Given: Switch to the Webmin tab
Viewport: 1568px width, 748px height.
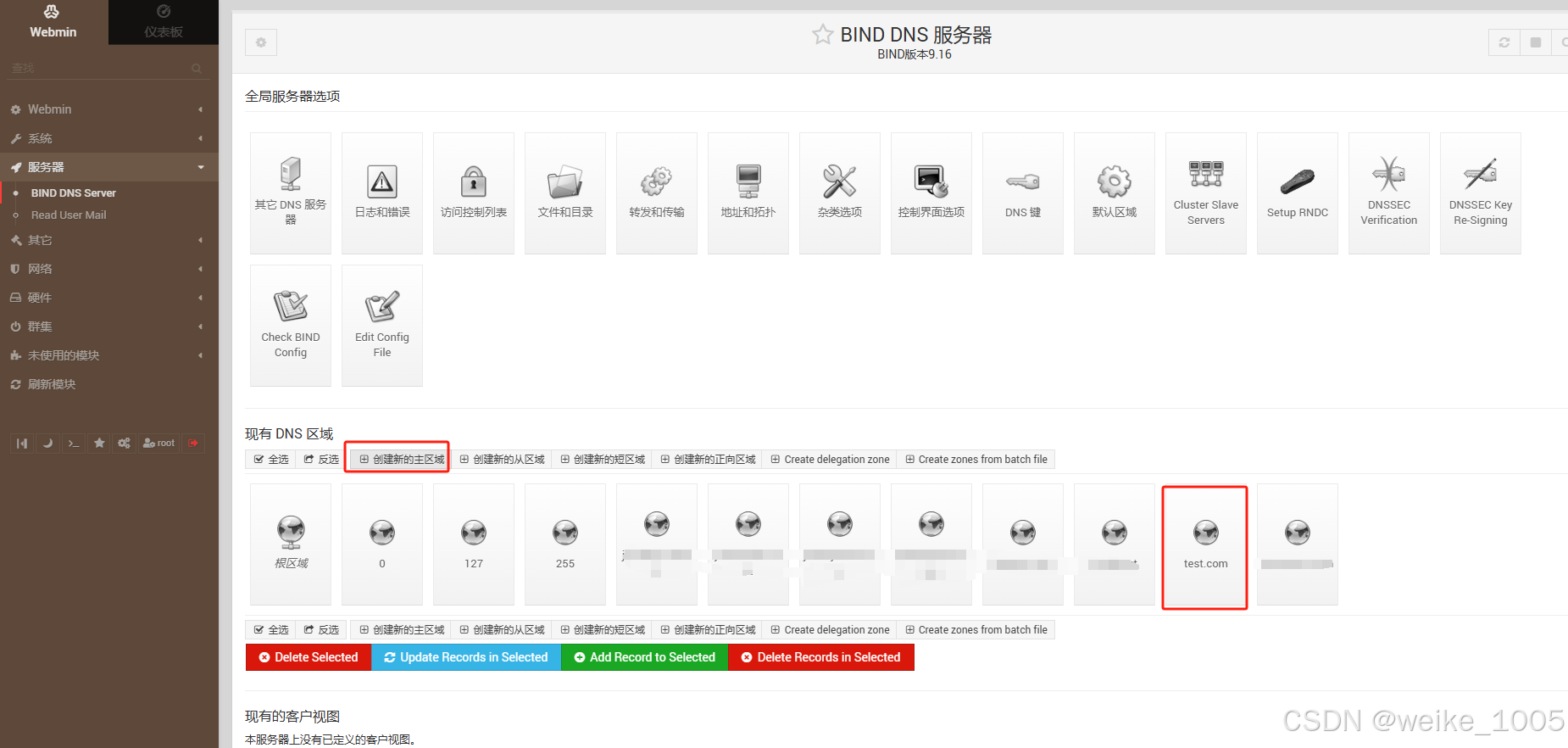Looking at the screenshot, I should coord(53,22).
